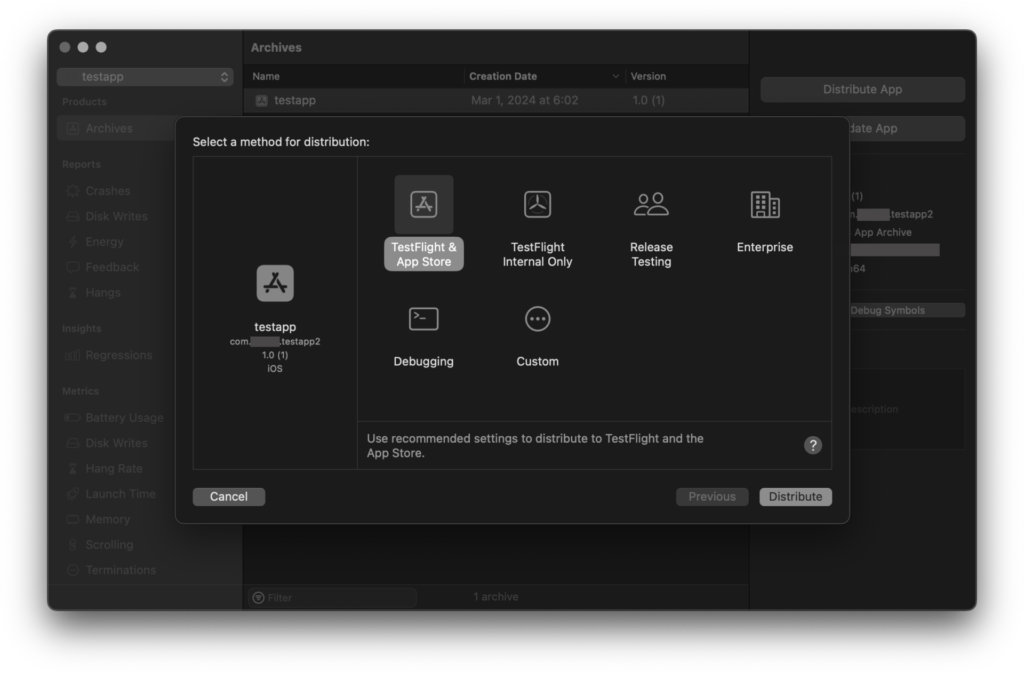Show the Hangs report
1024x673 pixels.
click(x=103, y=292)
